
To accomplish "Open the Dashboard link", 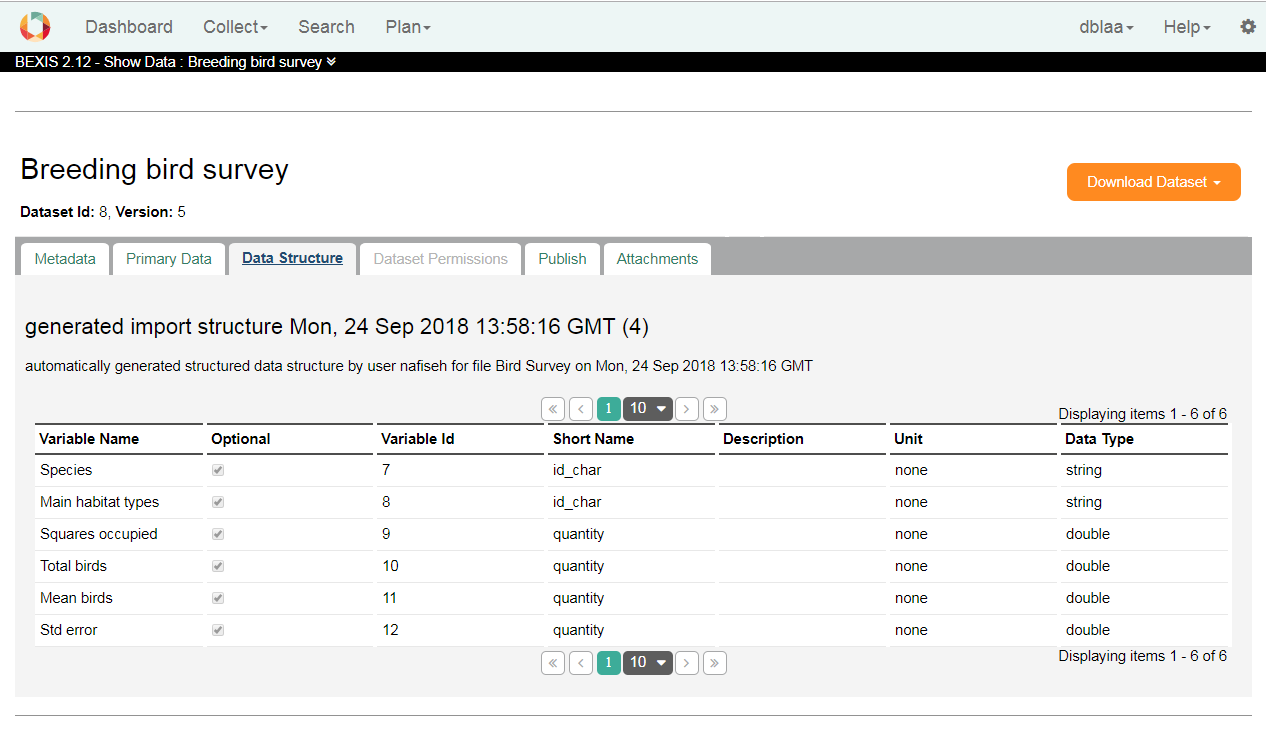I will 129,27.
